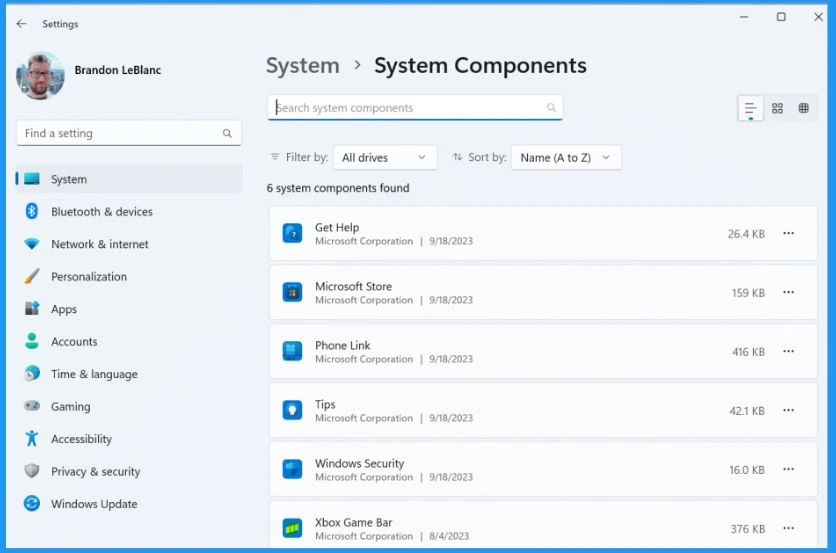Select the Microsoft Store title text
This screenshot has height=553, width=836.
click(353, 286)
